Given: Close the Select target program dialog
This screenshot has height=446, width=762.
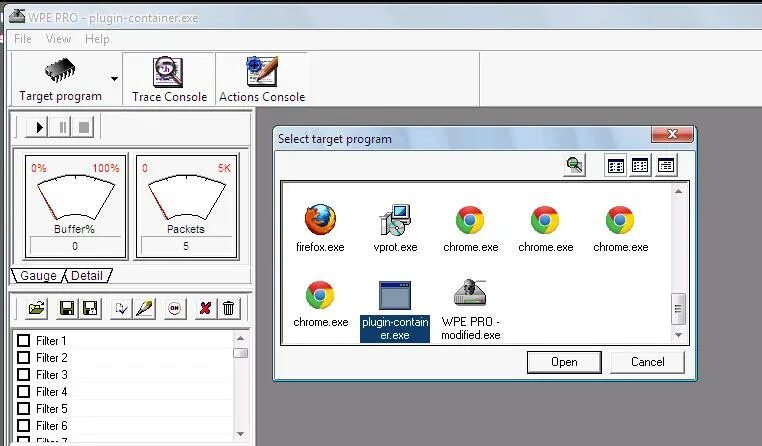Looking at the screenshot, I should (672, 134).
